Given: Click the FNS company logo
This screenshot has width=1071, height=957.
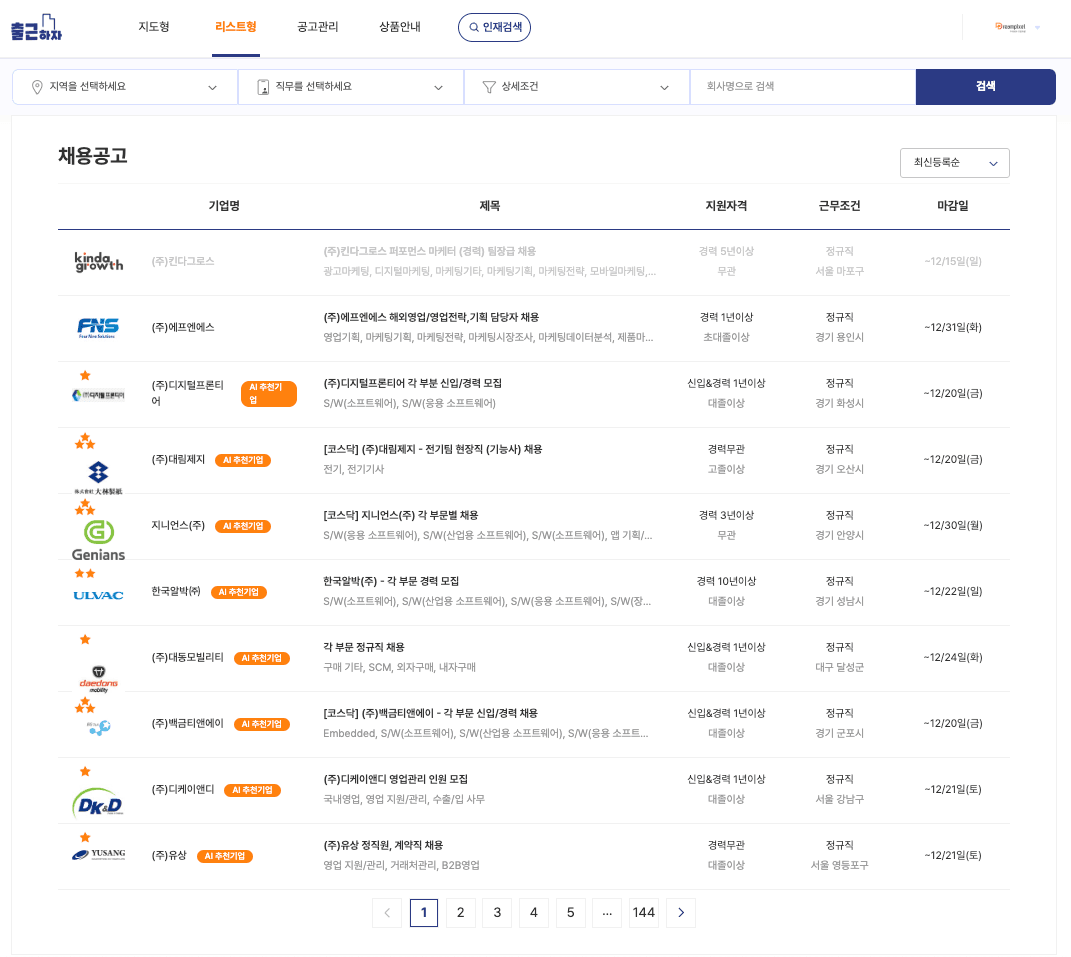Looking at the screenshot, I should (x=98, y=328).
